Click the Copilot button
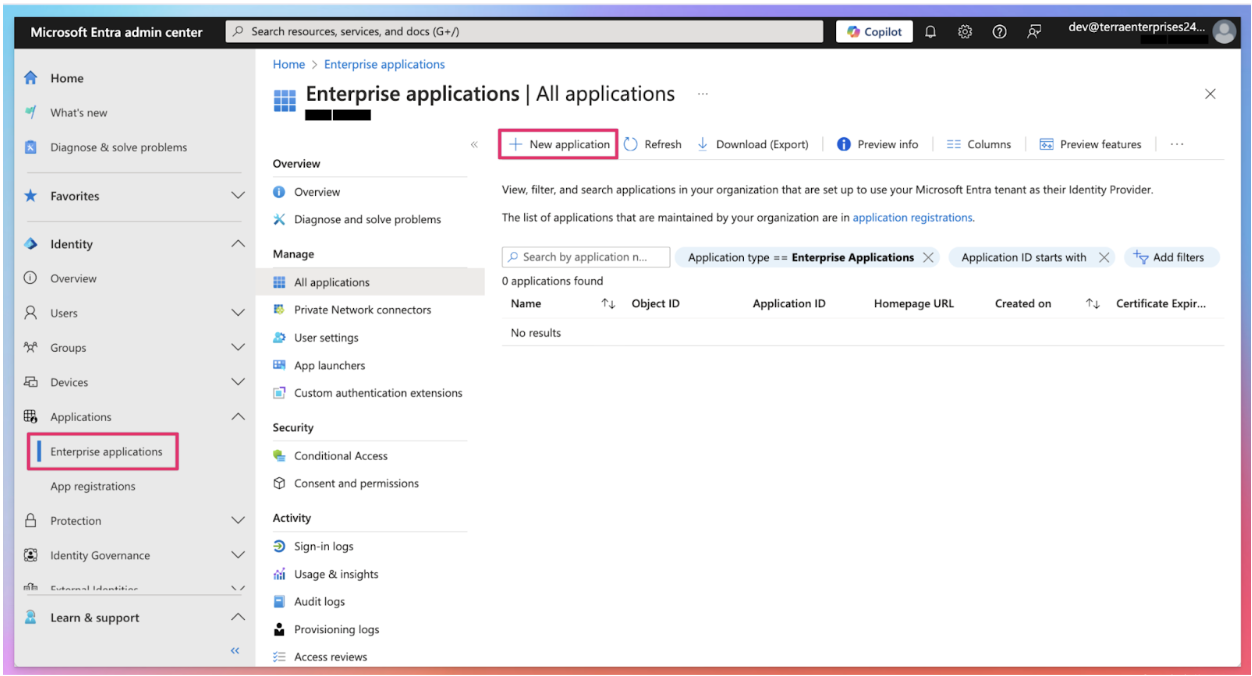The image size is (1252, 676). click(x=875, y=32)
